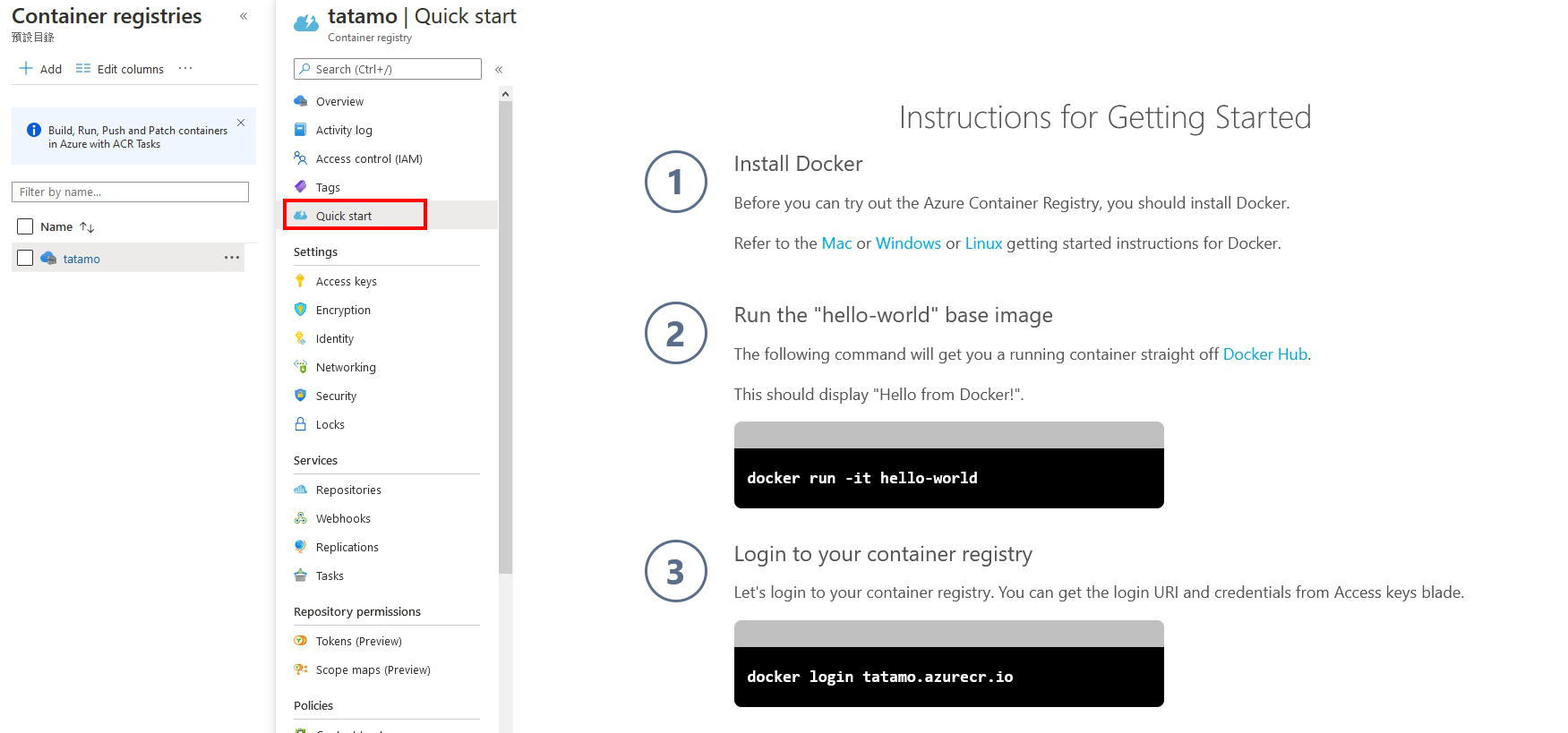Open the Linux Docker instructions link

[x=983, y=243]
